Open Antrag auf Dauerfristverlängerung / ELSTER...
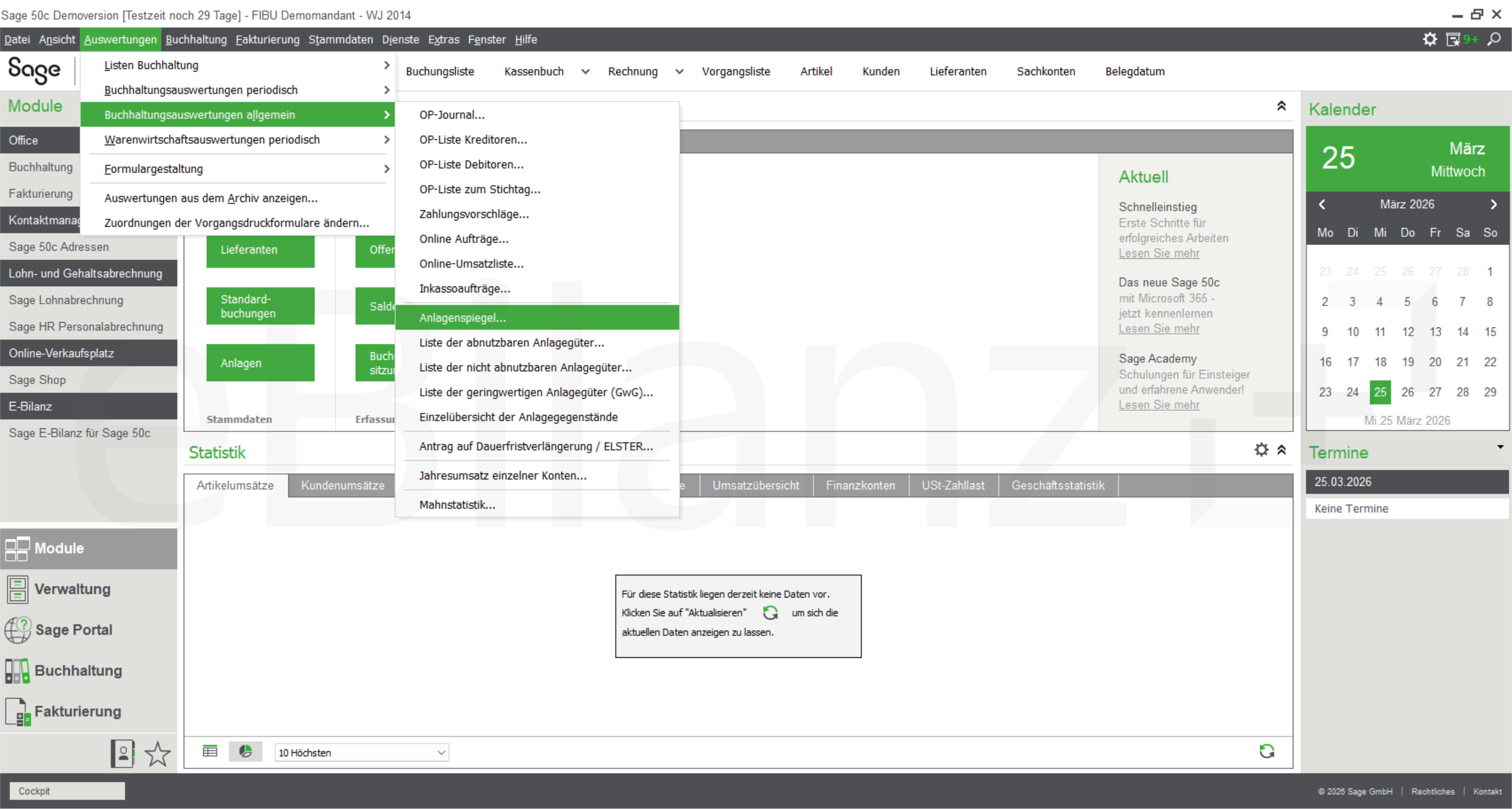Image resolution: width=1512 pixels, height=809 pixels. (537, 446)
